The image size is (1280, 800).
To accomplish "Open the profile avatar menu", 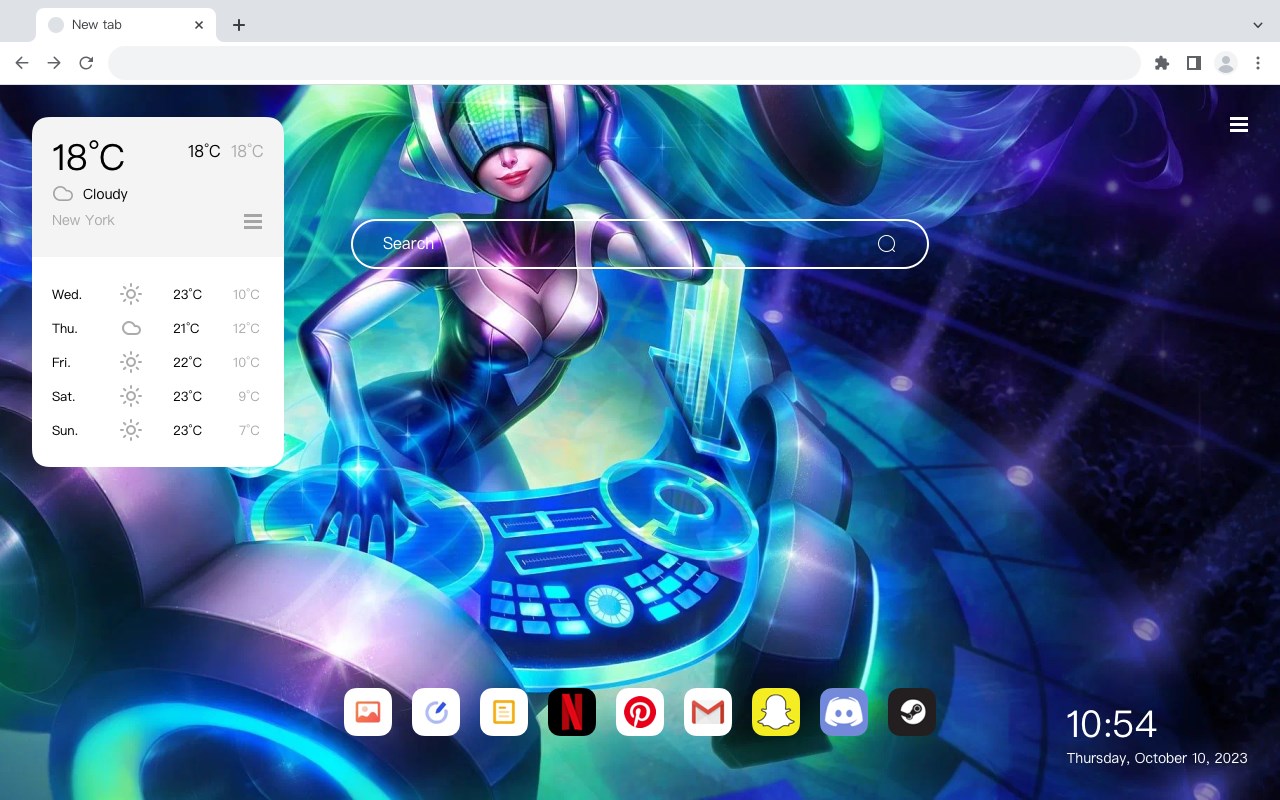I will click(1226, 63).
